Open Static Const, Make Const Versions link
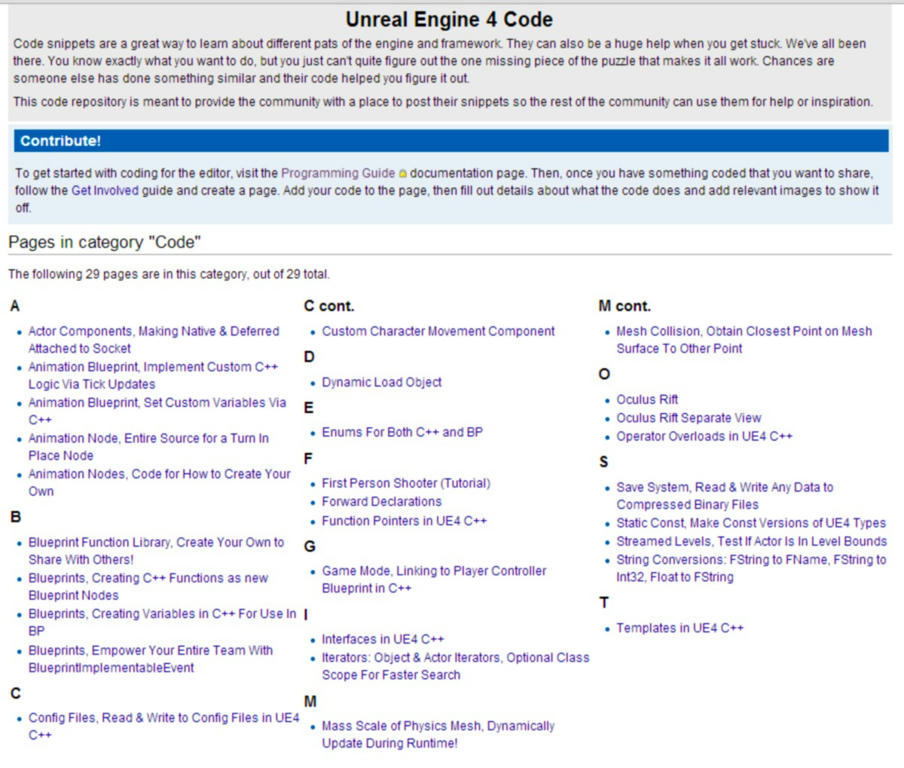This screenshot has height=768, width=904. (x=751, y=523)
